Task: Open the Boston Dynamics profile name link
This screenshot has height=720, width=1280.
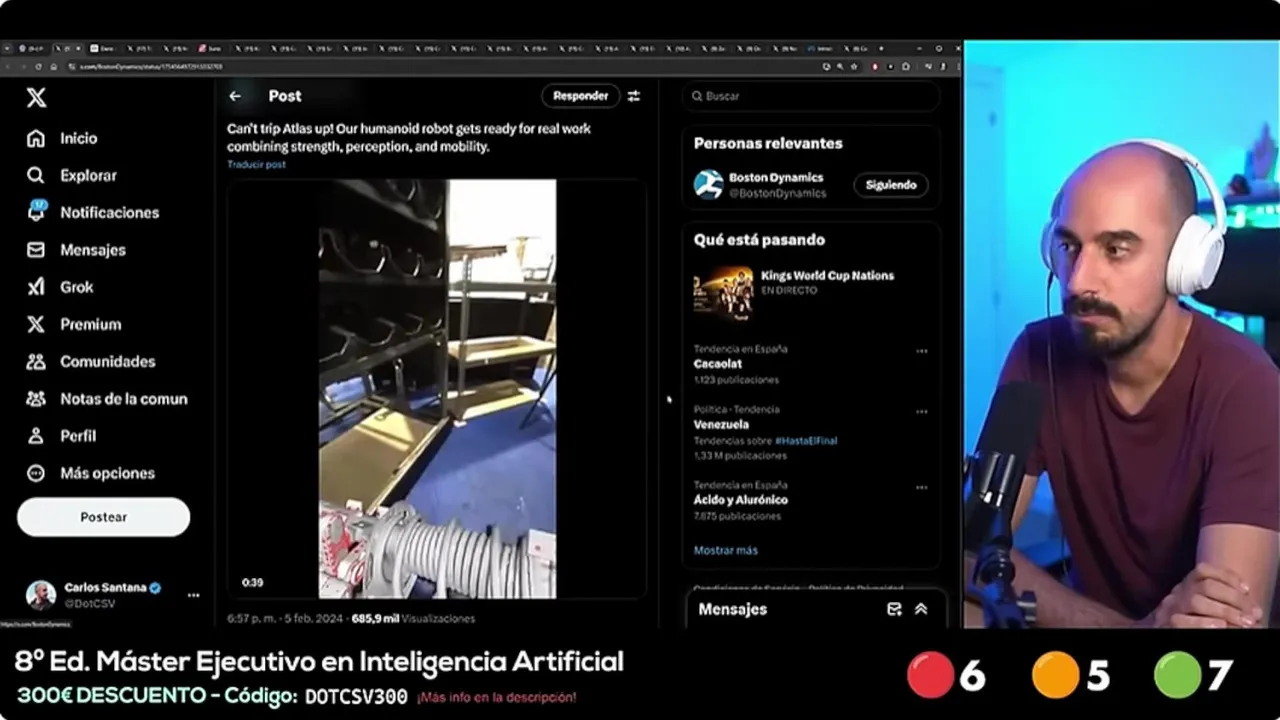Action: pyautogui.click(x=776, y=178)
